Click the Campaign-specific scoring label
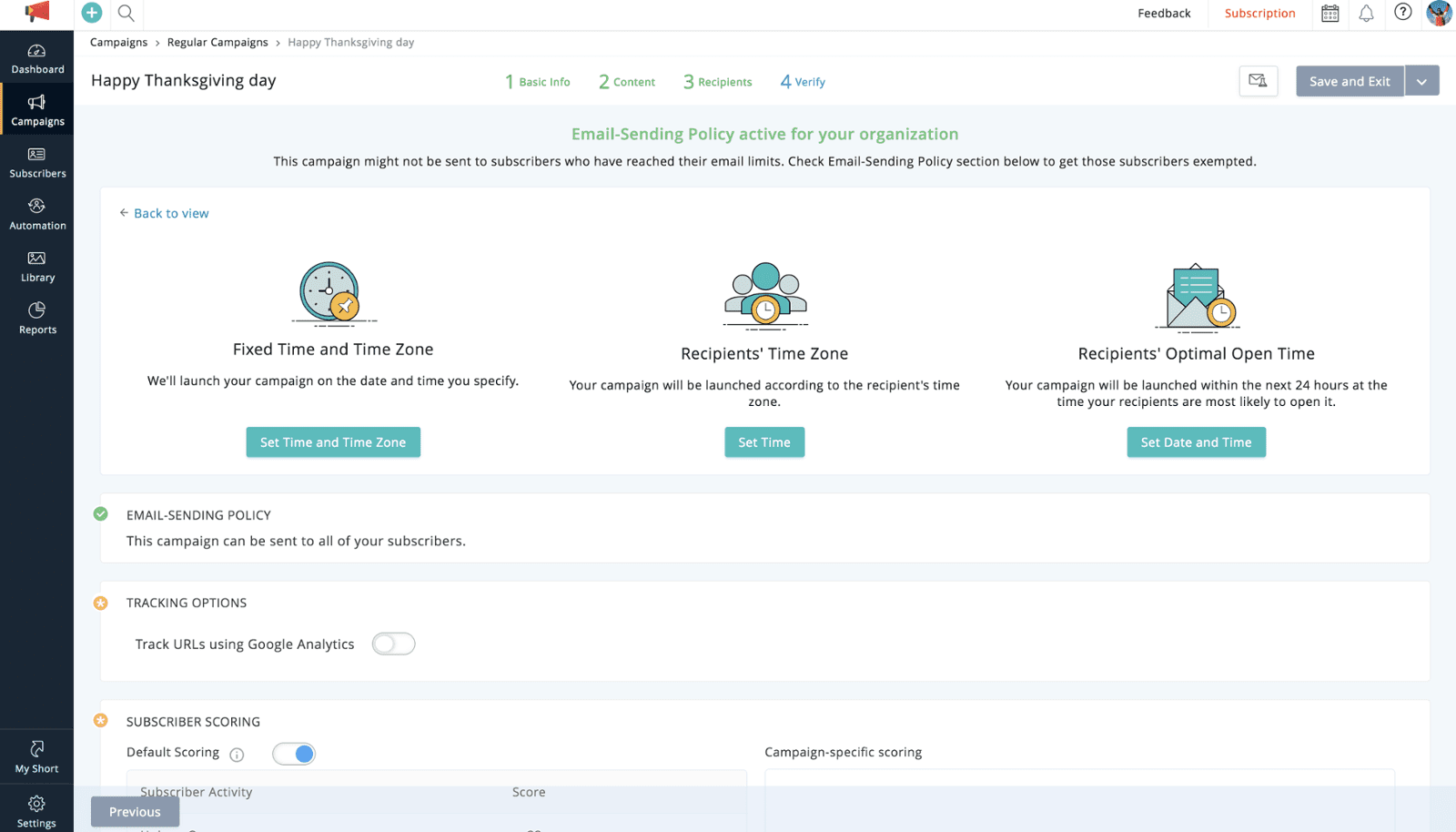The image size is (1456, 832). tap(844, 752)
